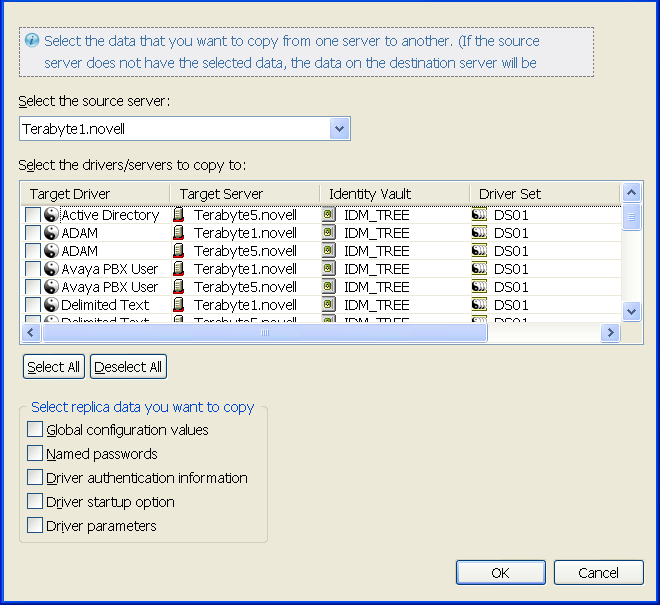Click the driver icon for ADAM on Terabyte5.novell
Image resolution: width=660 pixels, height=605 pixels.
[51, 251]
